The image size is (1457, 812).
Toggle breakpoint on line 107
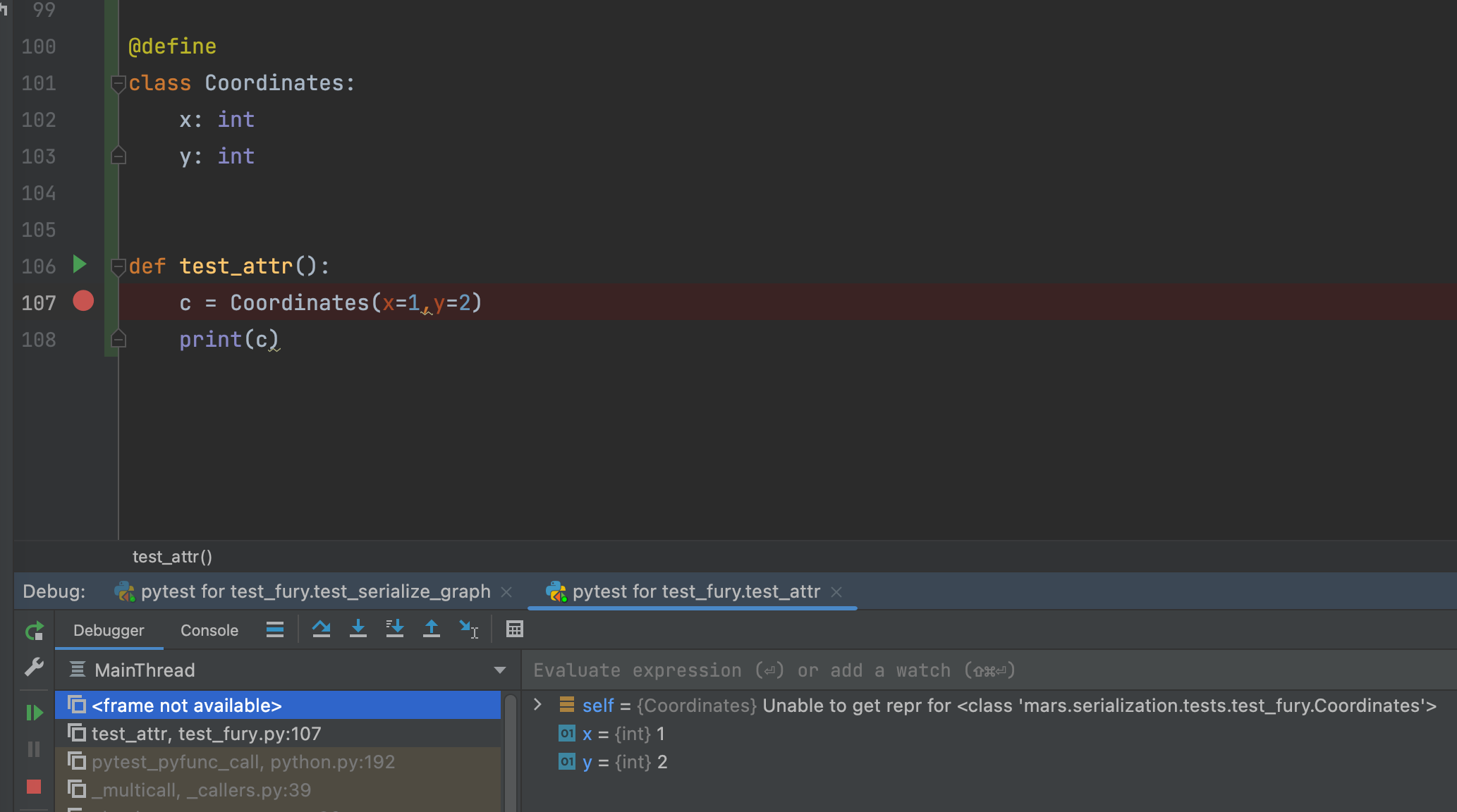tap(83, 302)
